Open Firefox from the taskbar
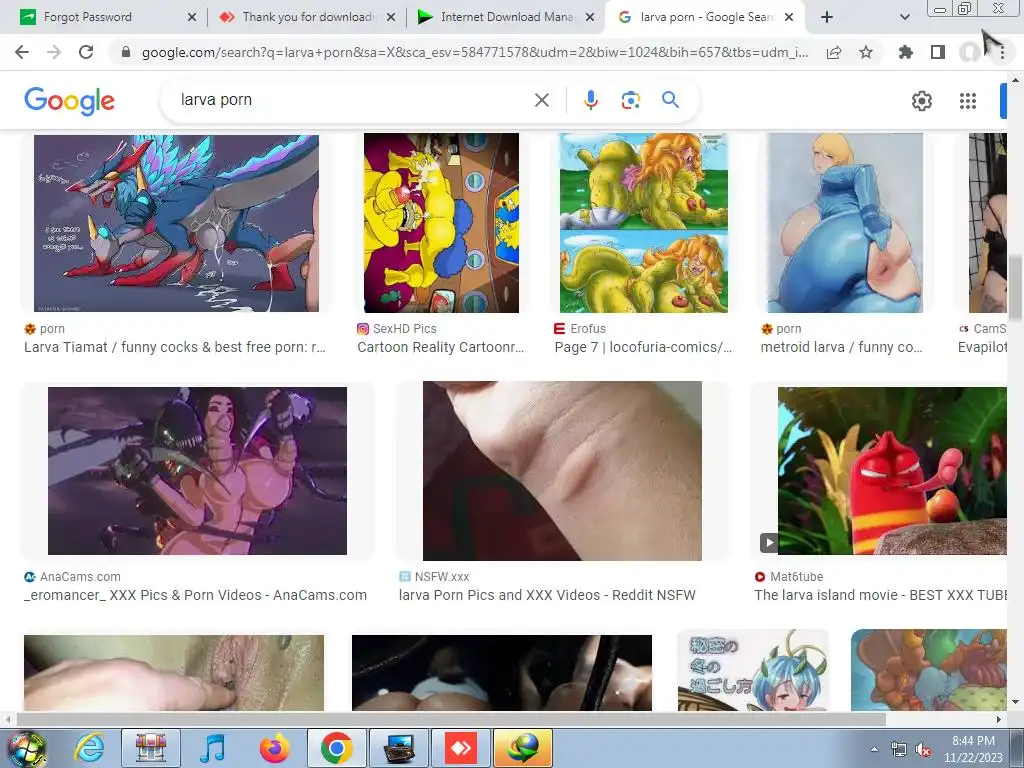Viewport: 1024px width, 768px height. pyautogui.click(x=275, y=748)
